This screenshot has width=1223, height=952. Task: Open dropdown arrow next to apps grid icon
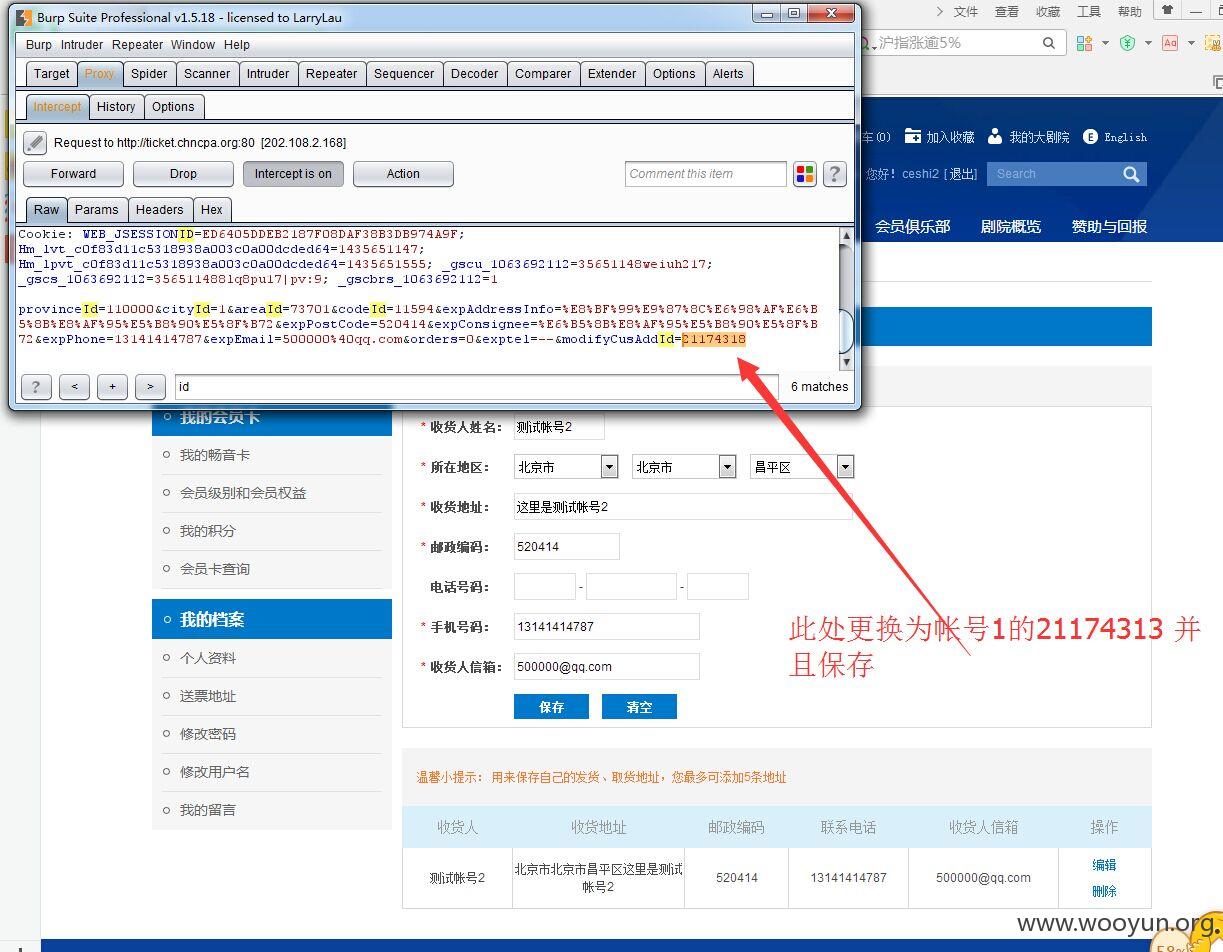coord(1105,43)
